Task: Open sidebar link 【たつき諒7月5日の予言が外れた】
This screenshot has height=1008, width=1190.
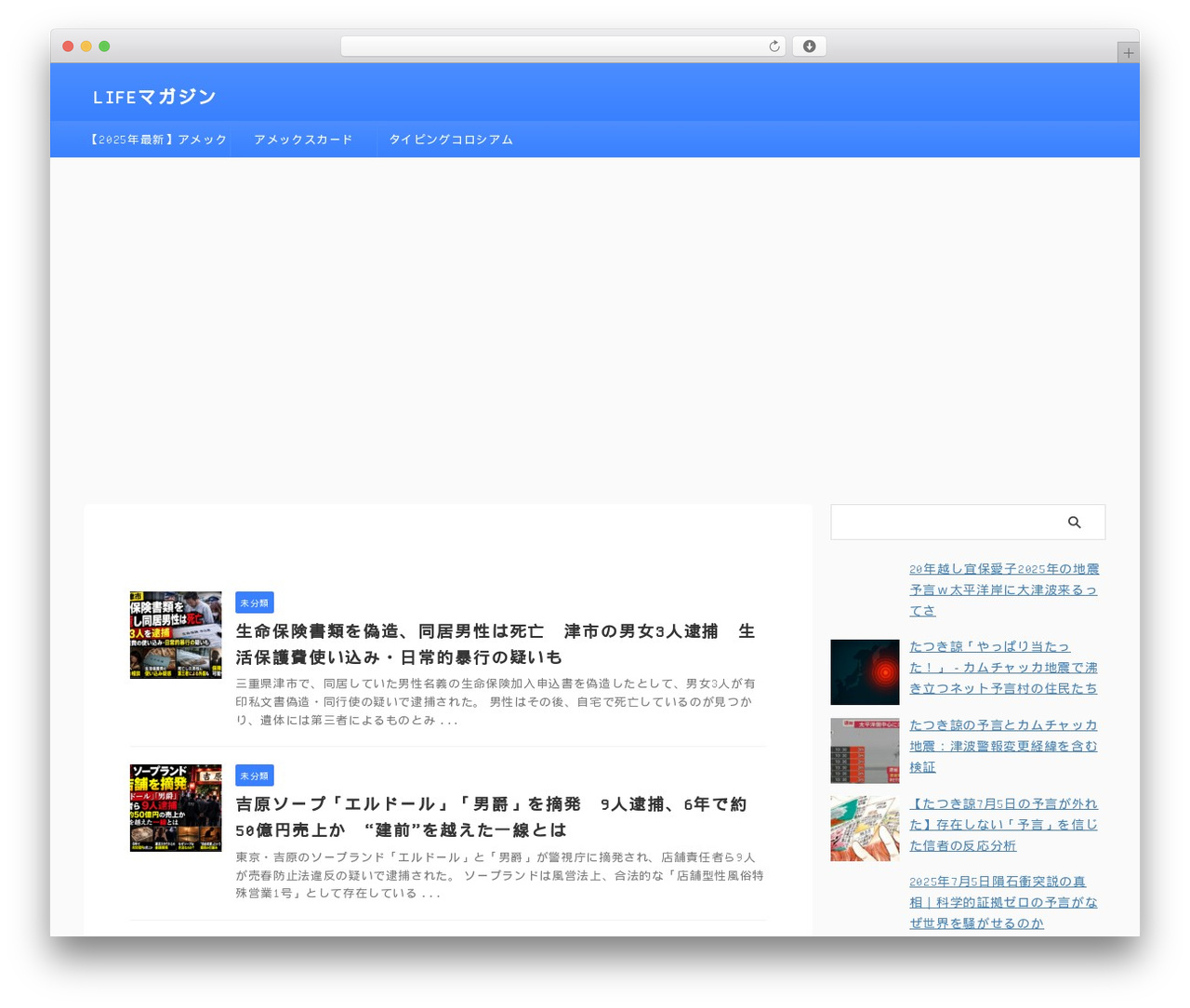Action: coord(1003,825)
